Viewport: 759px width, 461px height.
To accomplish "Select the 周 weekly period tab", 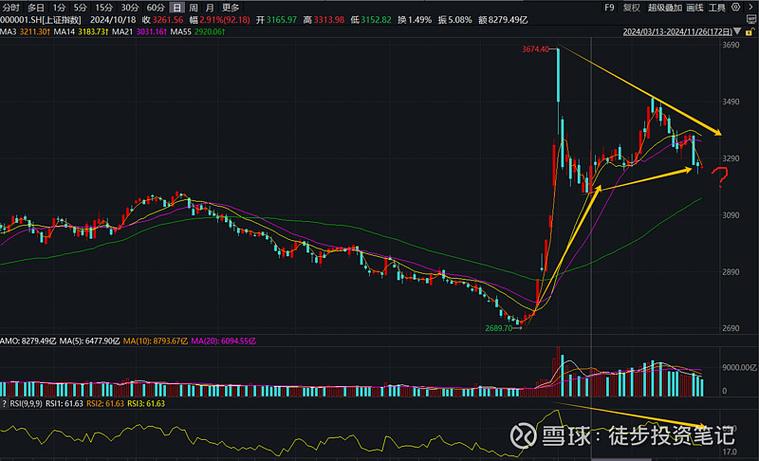I will pyautogui.click(x=192, y=7).
